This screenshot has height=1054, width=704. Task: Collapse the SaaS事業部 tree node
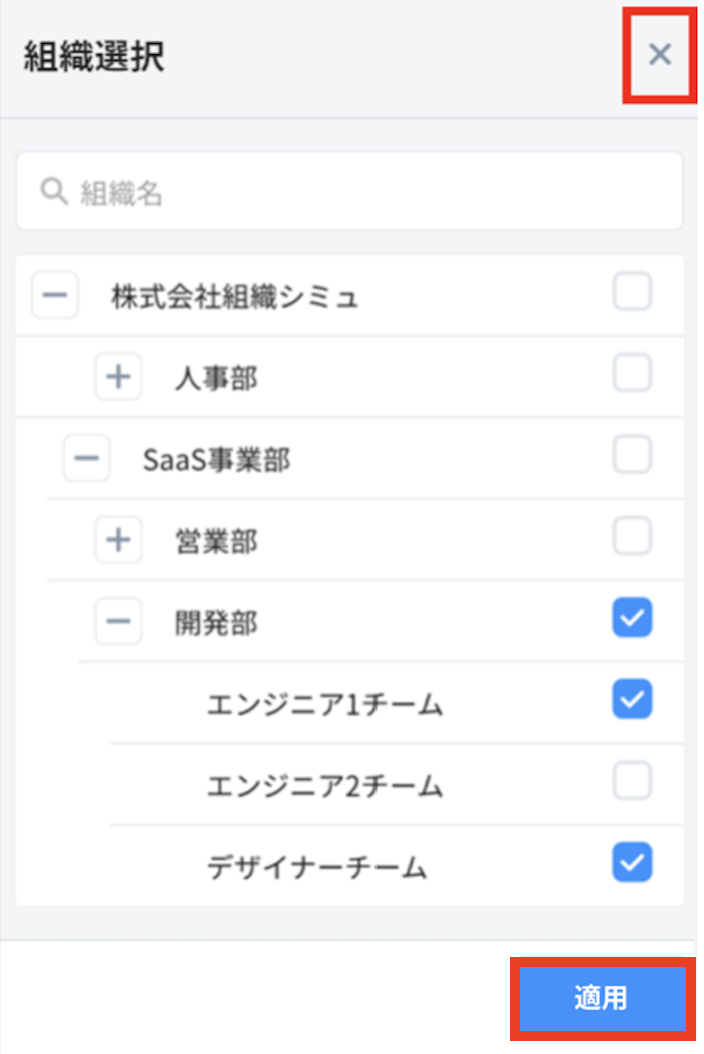(86, 458)
